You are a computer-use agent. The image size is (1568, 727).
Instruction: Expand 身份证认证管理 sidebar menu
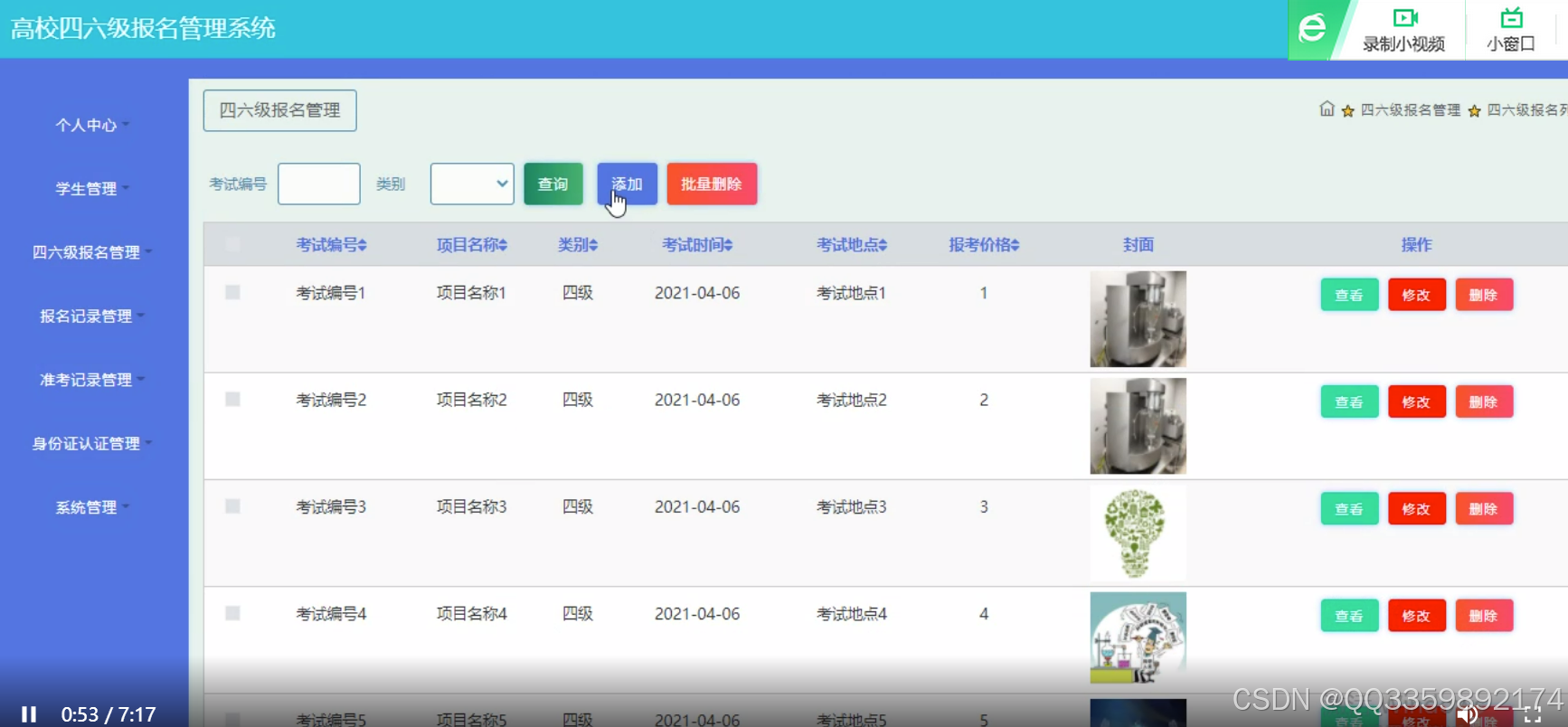91,443
